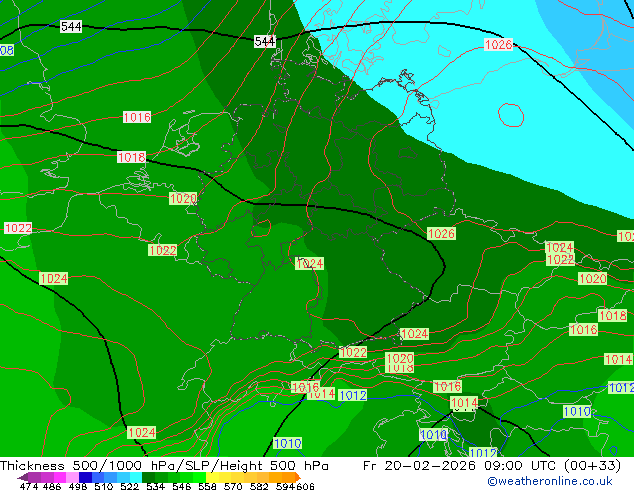Viewport: 634px width, 490px height.
Task: Select the legend value 570
Action: pyautogui.click(x=233, y=486)
